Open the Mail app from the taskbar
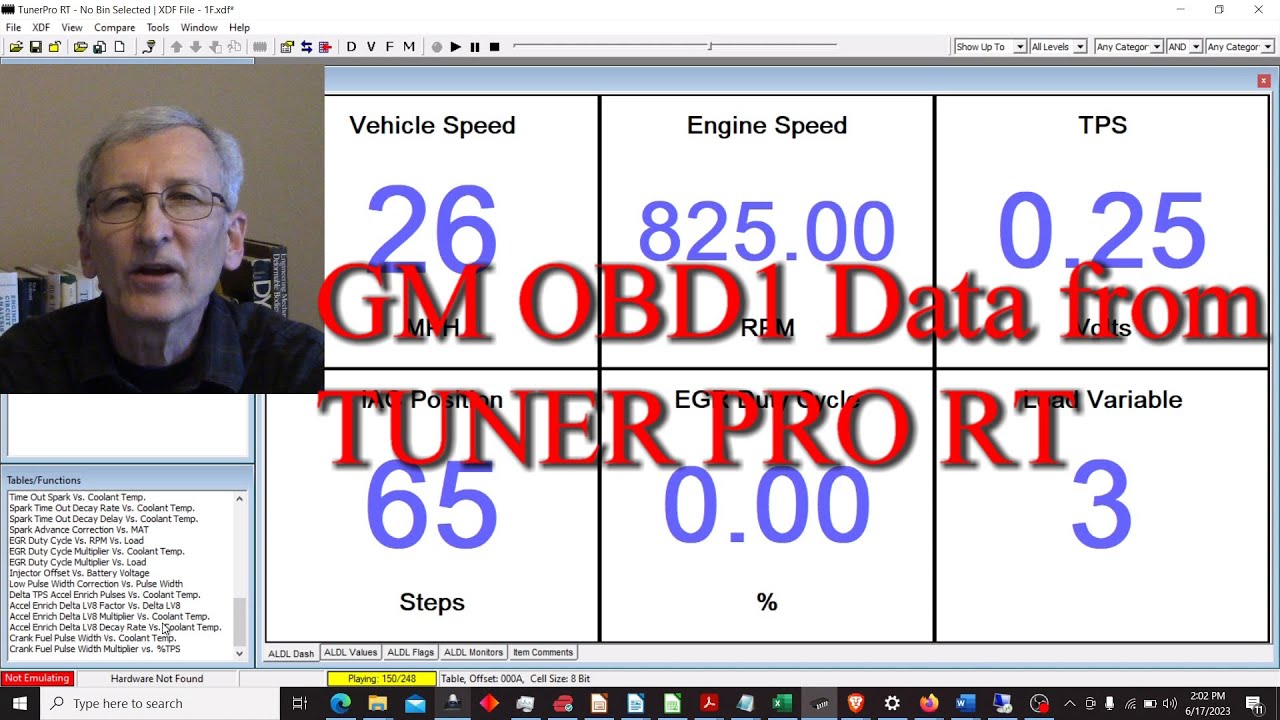 tap(415, 703)
